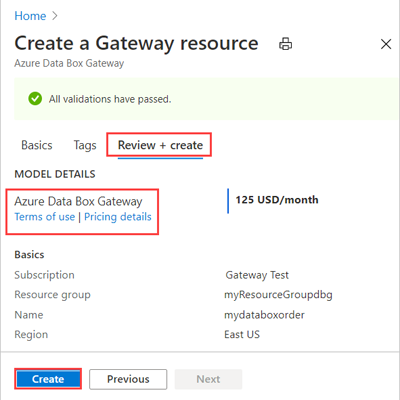Click the All validations have passed message
This screenshot has width=400, height=400.
(110, 99)
